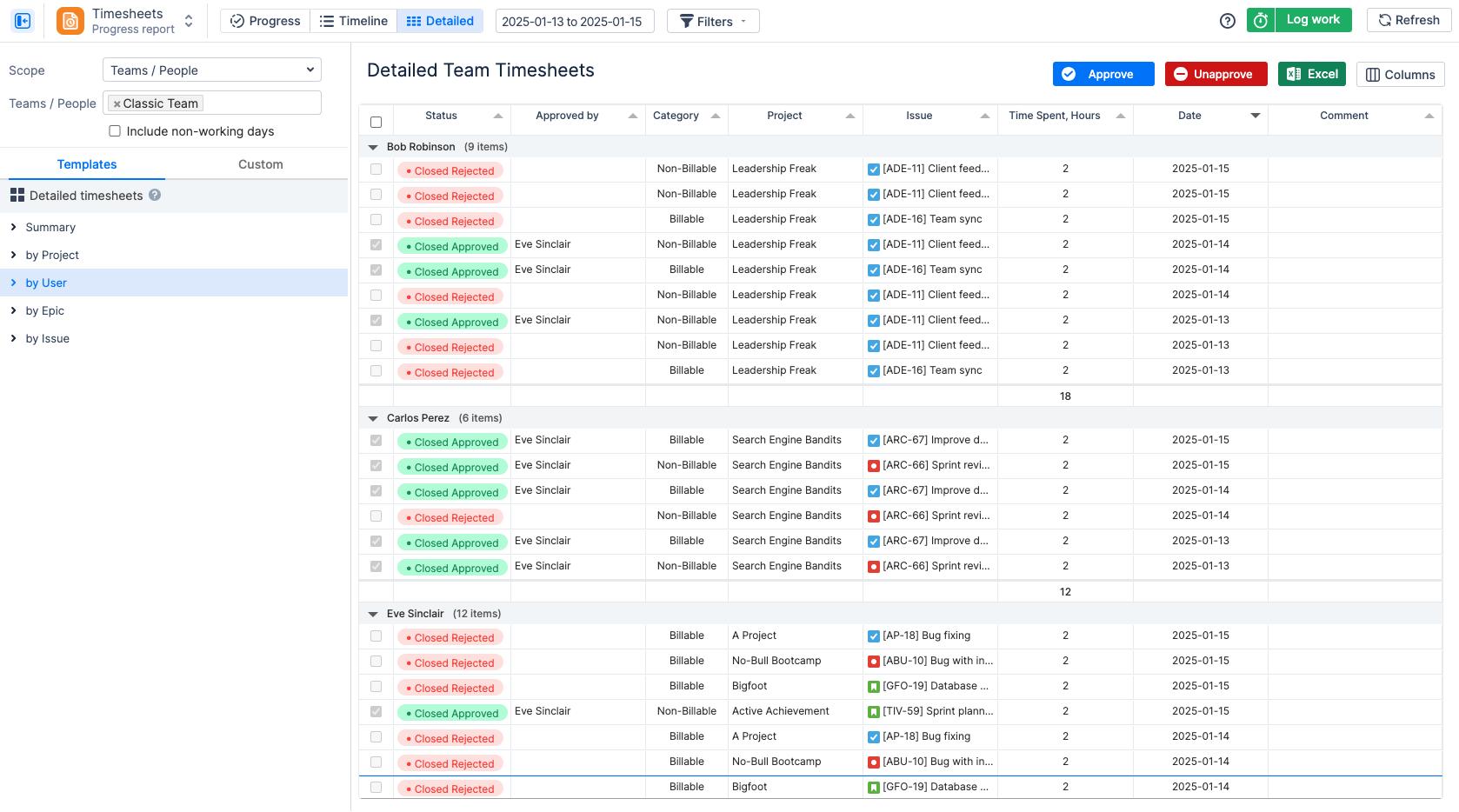Collapse the Bob Robinson group
The image size is (1459, 812).
click(373, 147)
